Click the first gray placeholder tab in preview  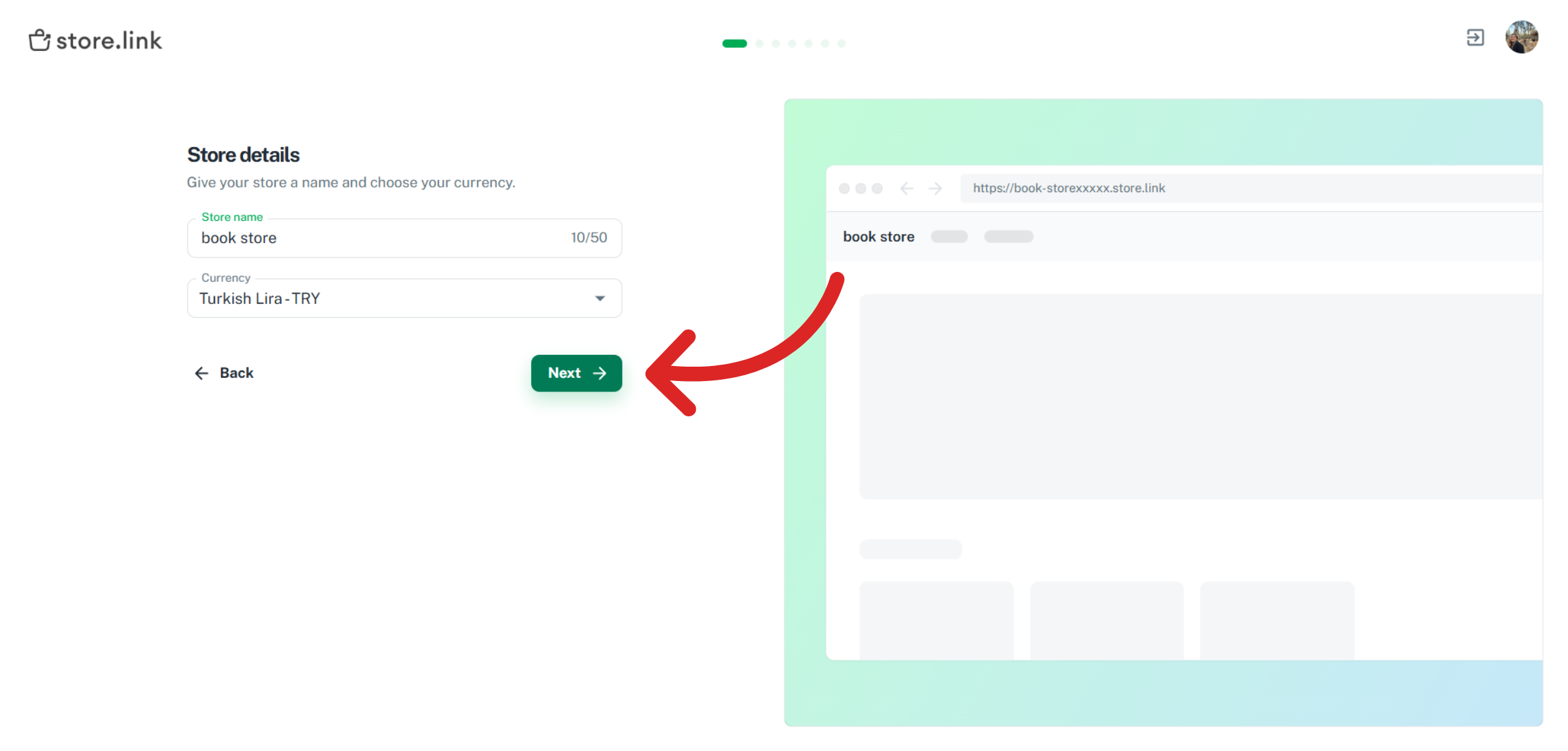[x=949, y=237]
